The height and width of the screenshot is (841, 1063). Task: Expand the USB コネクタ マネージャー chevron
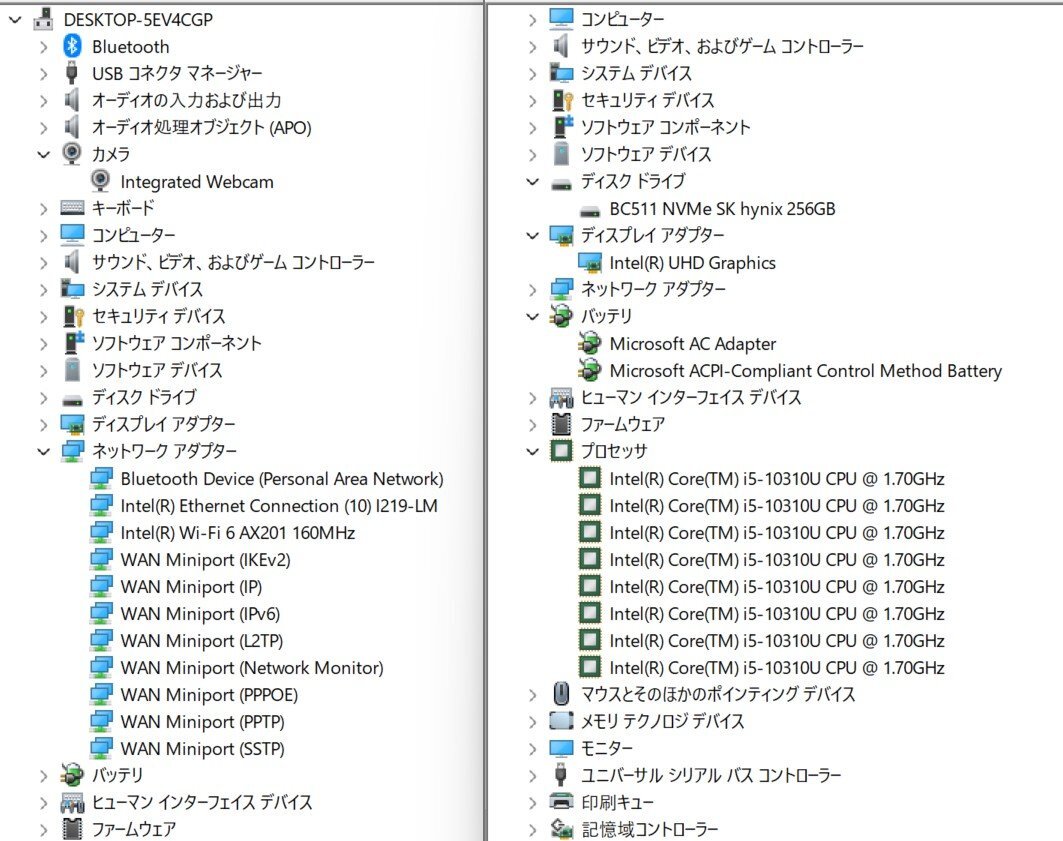tap(43, 73)
